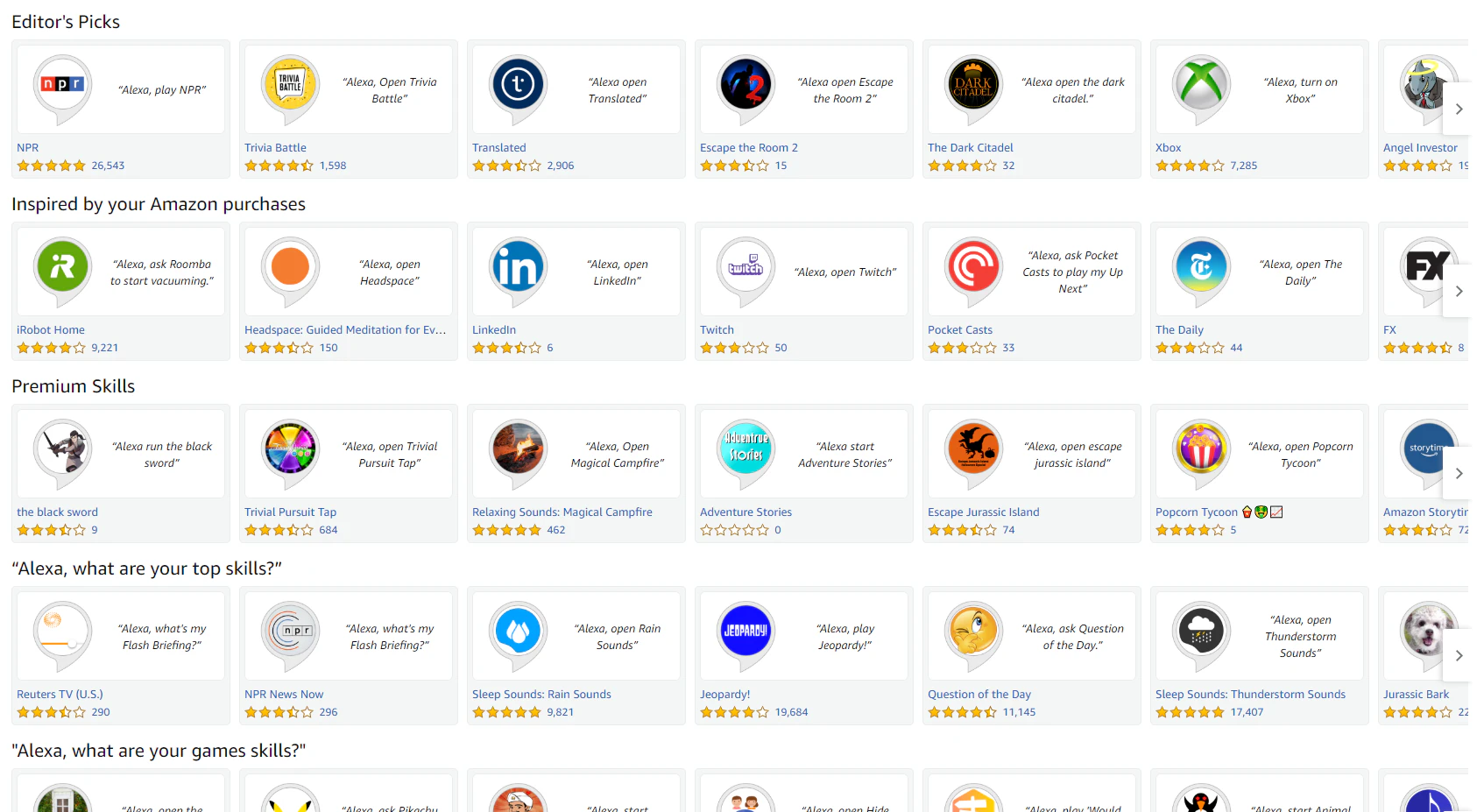The width and height of the screenshot is (1477, 812).
Task: Show more top skills with right chevron
Action: [x=1458, y=655]
